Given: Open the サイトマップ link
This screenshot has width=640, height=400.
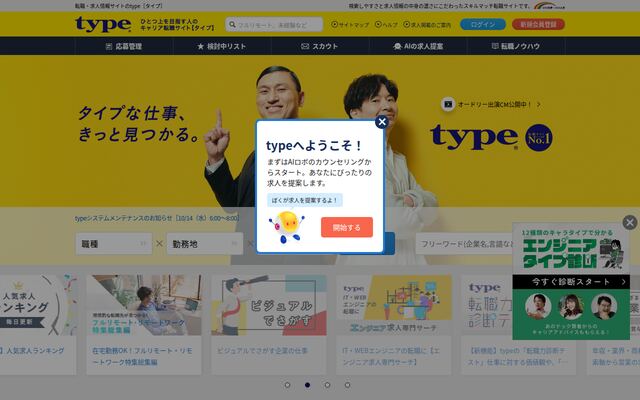Looking at the screenshot, I should (350, 24).
